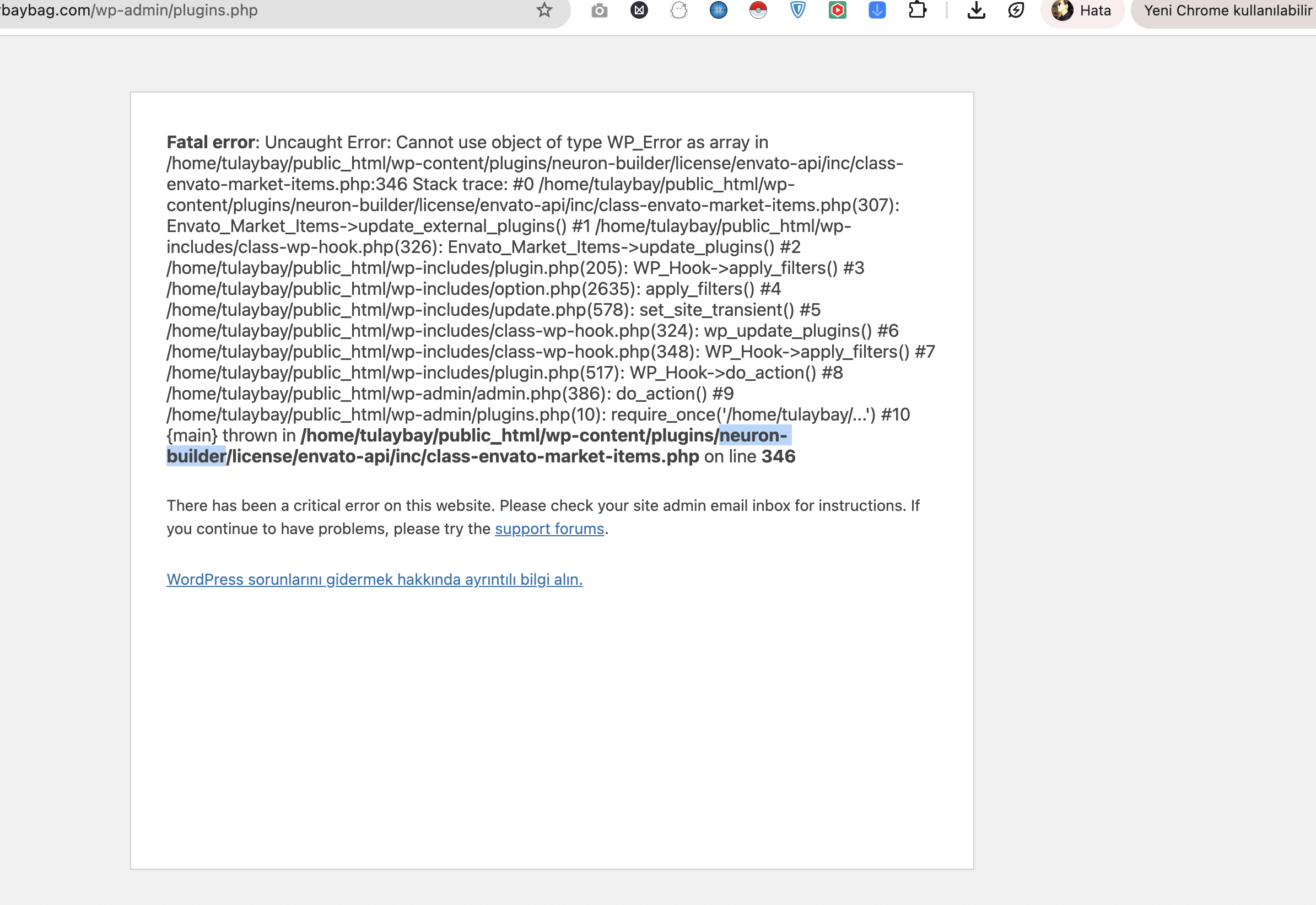
Task: Click 'WP_Hook->do_action() #8' text
Action: click(x=736, y=373)
